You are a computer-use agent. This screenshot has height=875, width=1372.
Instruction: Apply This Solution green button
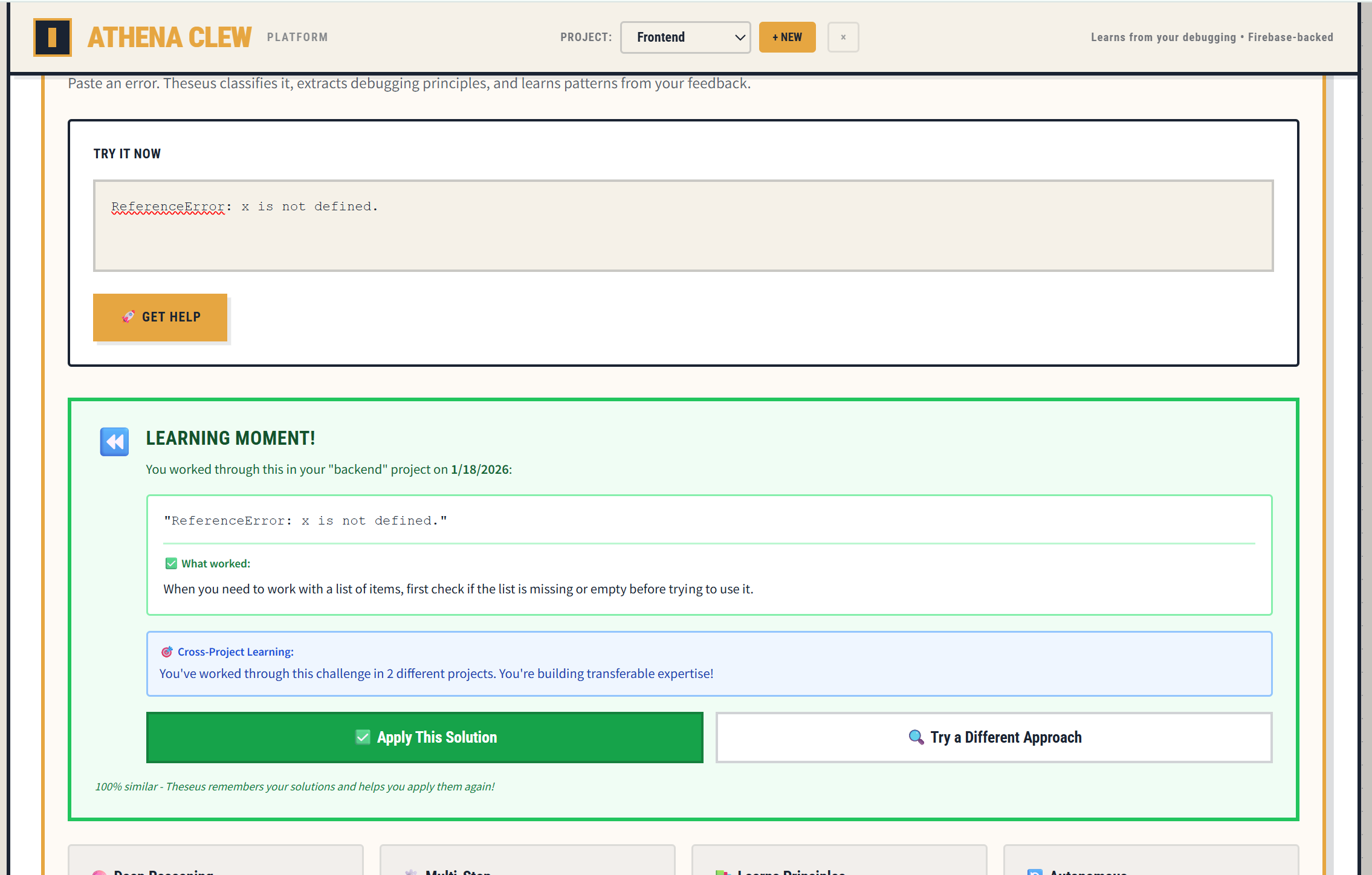pyautogui.click(x=424, y=737)
